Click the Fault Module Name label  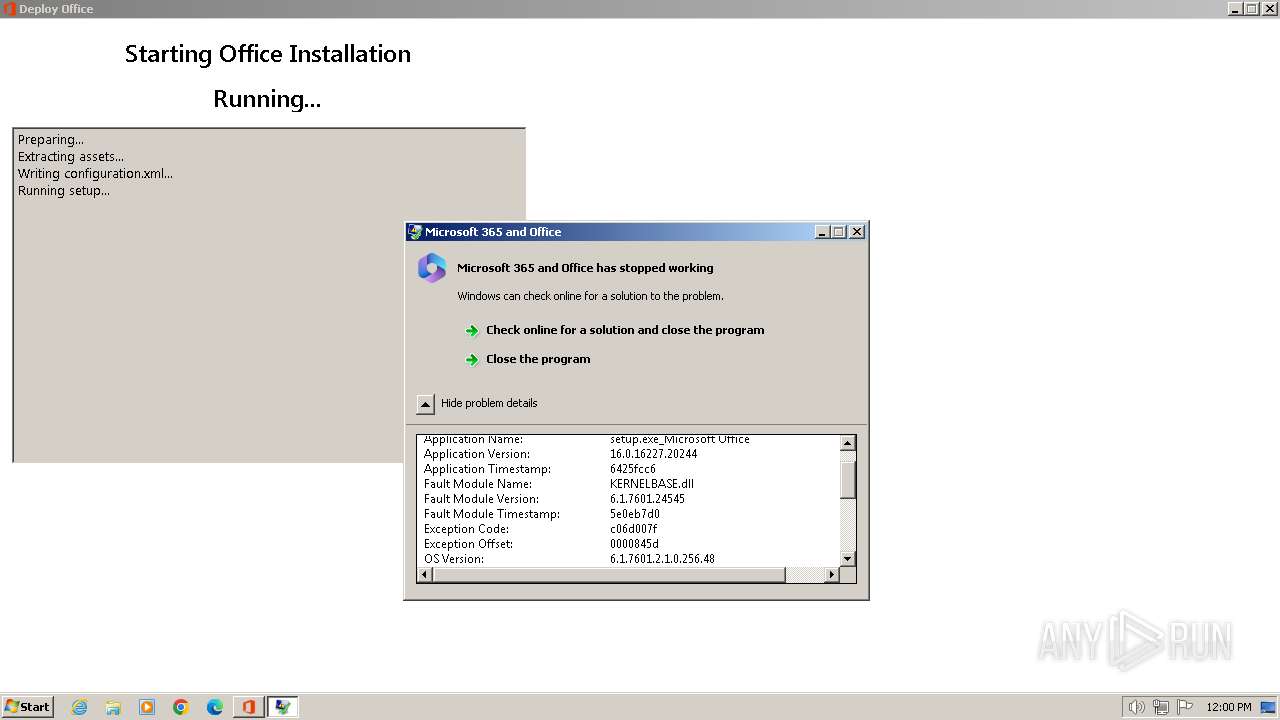click(478, 484)
